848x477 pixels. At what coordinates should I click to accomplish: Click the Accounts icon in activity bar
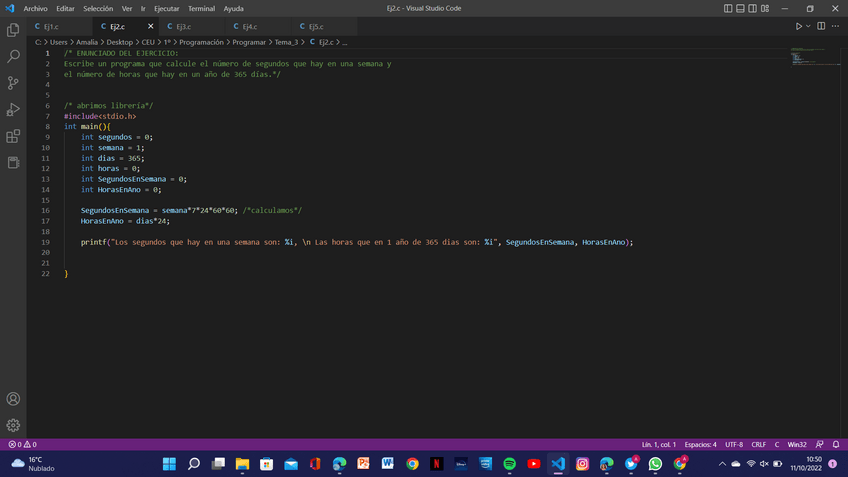coord(13,400)
